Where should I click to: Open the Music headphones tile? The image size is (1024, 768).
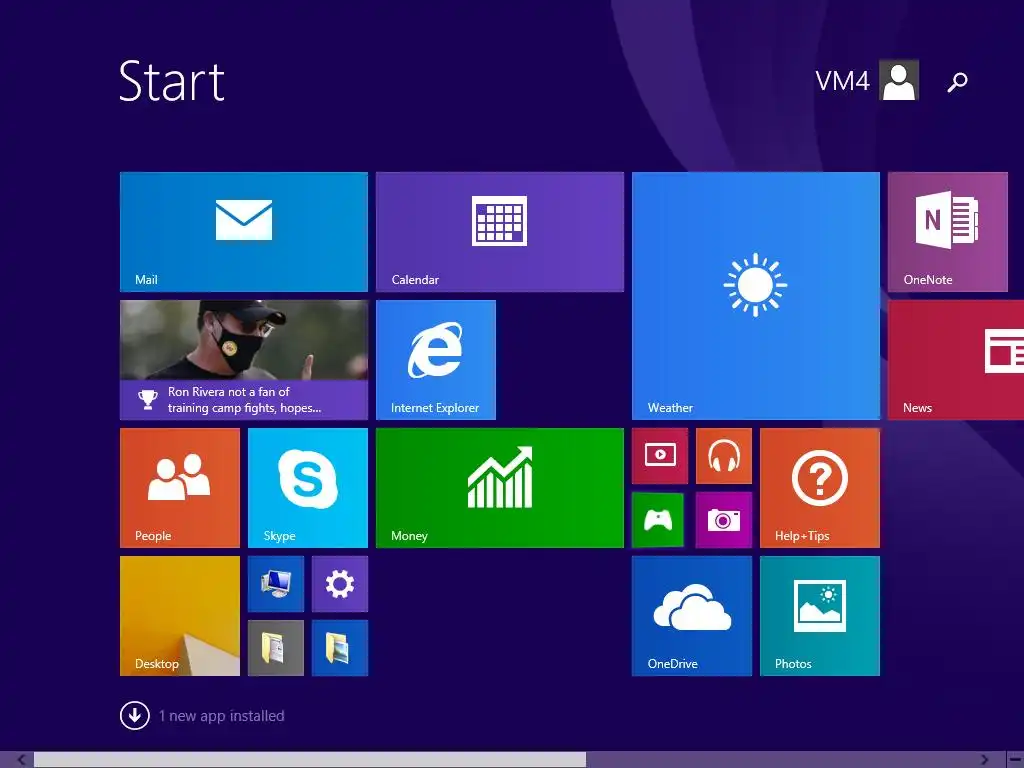[724, 456]
